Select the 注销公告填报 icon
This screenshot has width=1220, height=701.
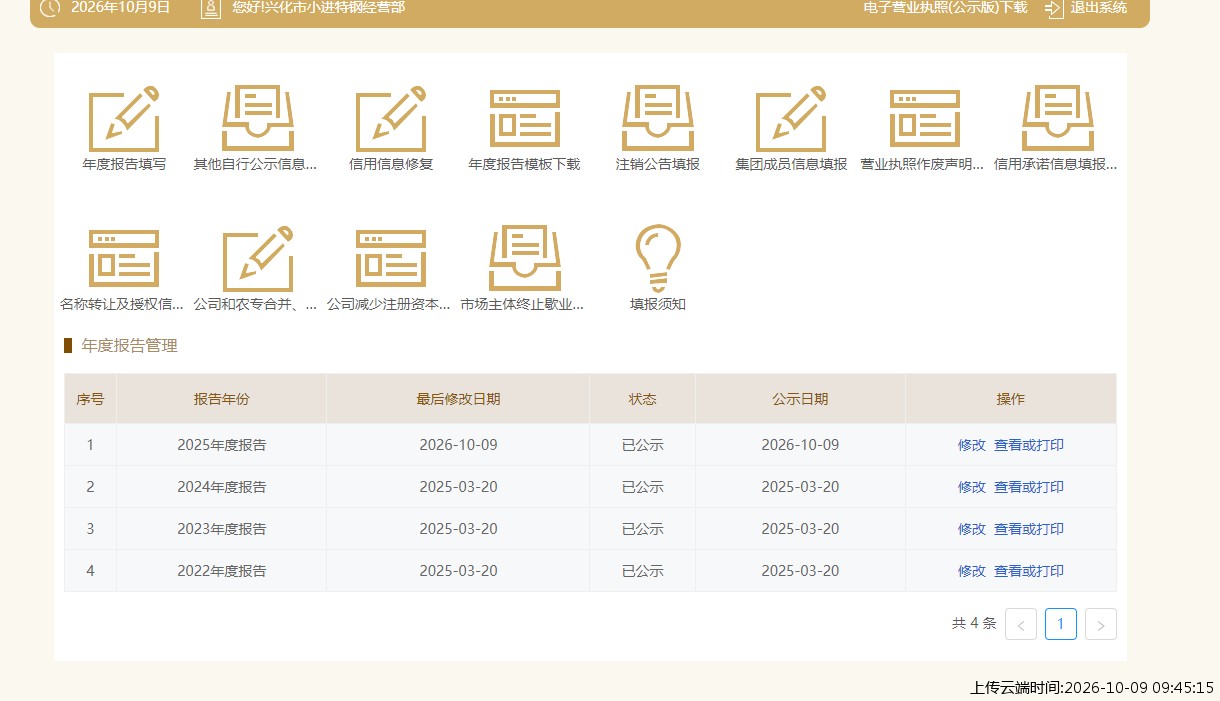(658, 119)
